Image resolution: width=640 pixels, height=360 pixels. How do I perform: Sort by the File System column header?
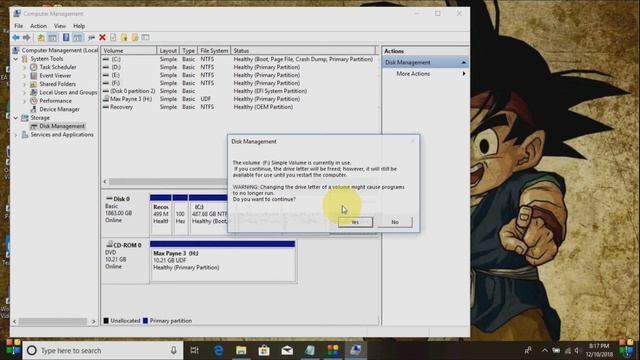point(214,51)
